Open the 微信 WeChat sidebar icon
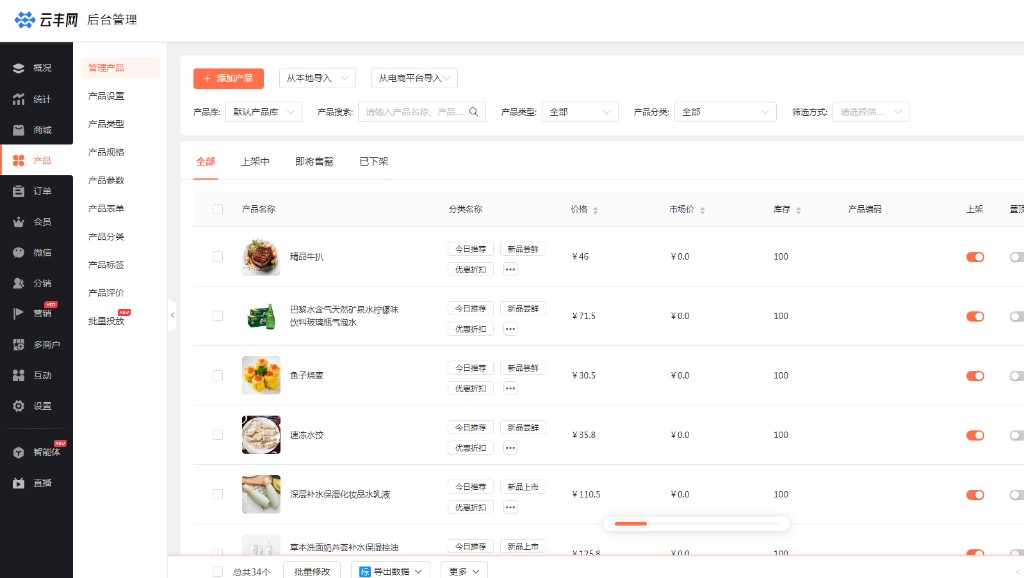The width and height of the screenshot is (1024, 578). [18, 253]
